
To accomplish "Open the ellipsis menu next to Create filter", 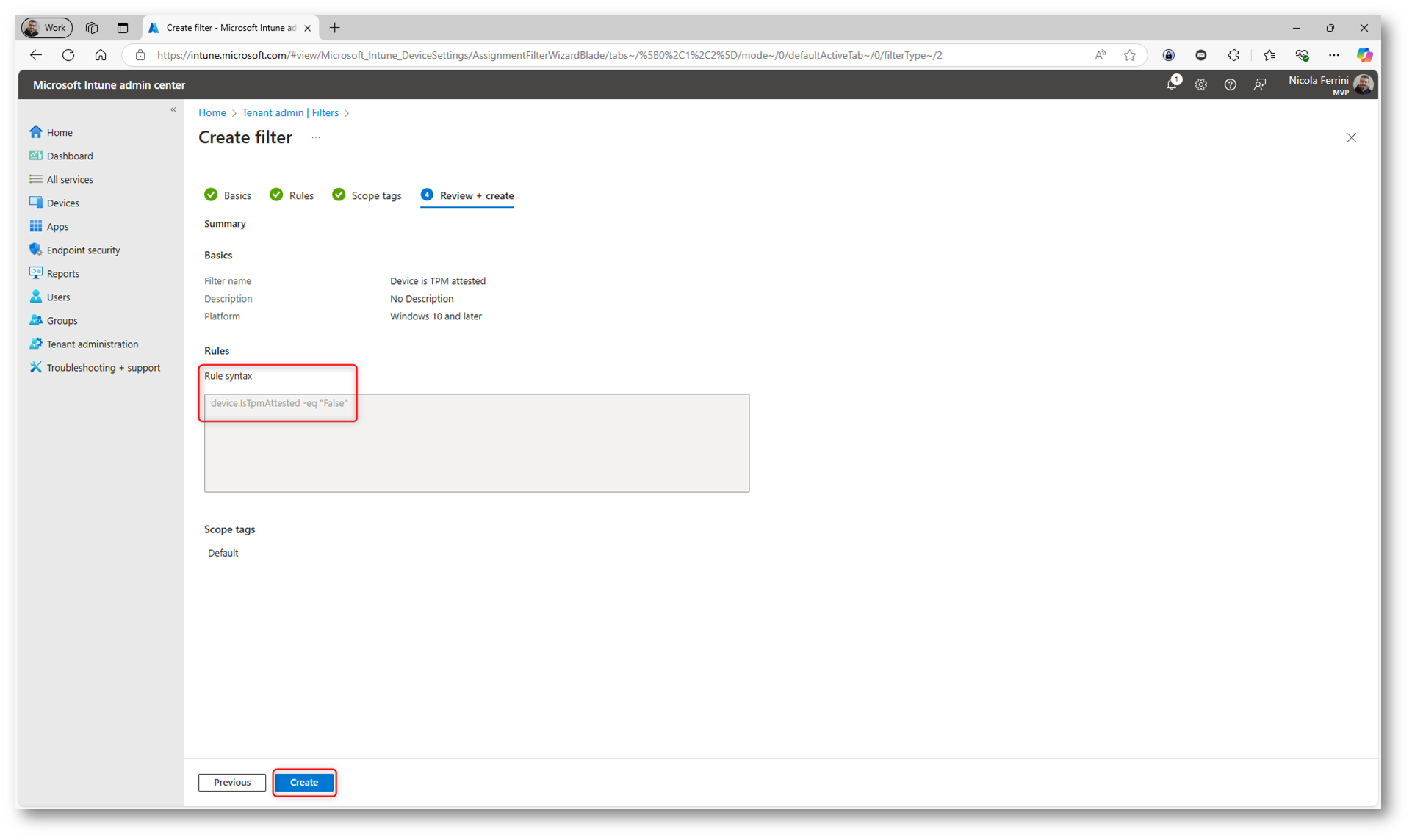I will tap(316, 137).
